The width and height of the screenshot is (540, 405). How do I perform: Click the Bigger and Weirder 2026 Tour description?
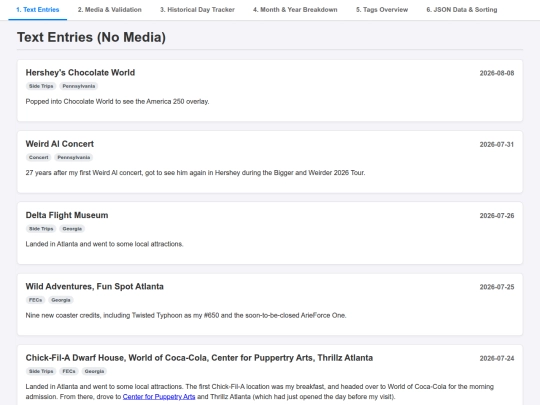point(195,173)
